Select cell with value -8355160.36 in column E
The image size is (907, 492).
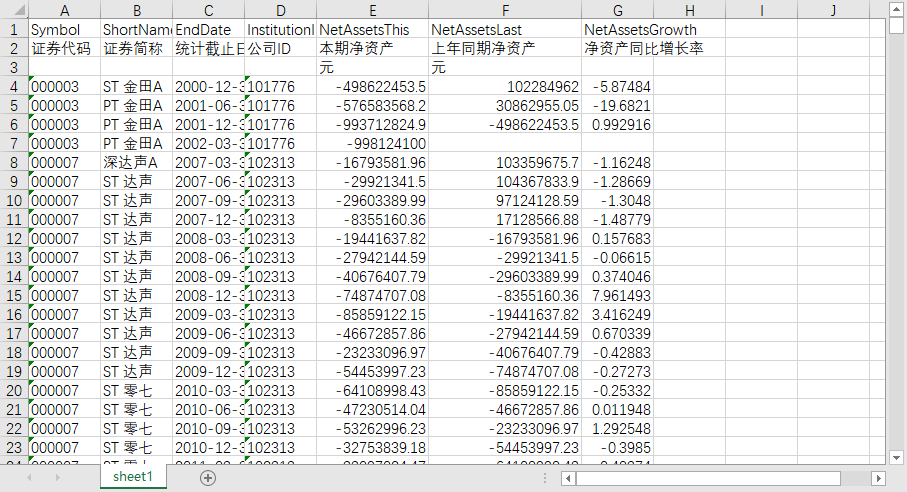[x=373, y=220]
